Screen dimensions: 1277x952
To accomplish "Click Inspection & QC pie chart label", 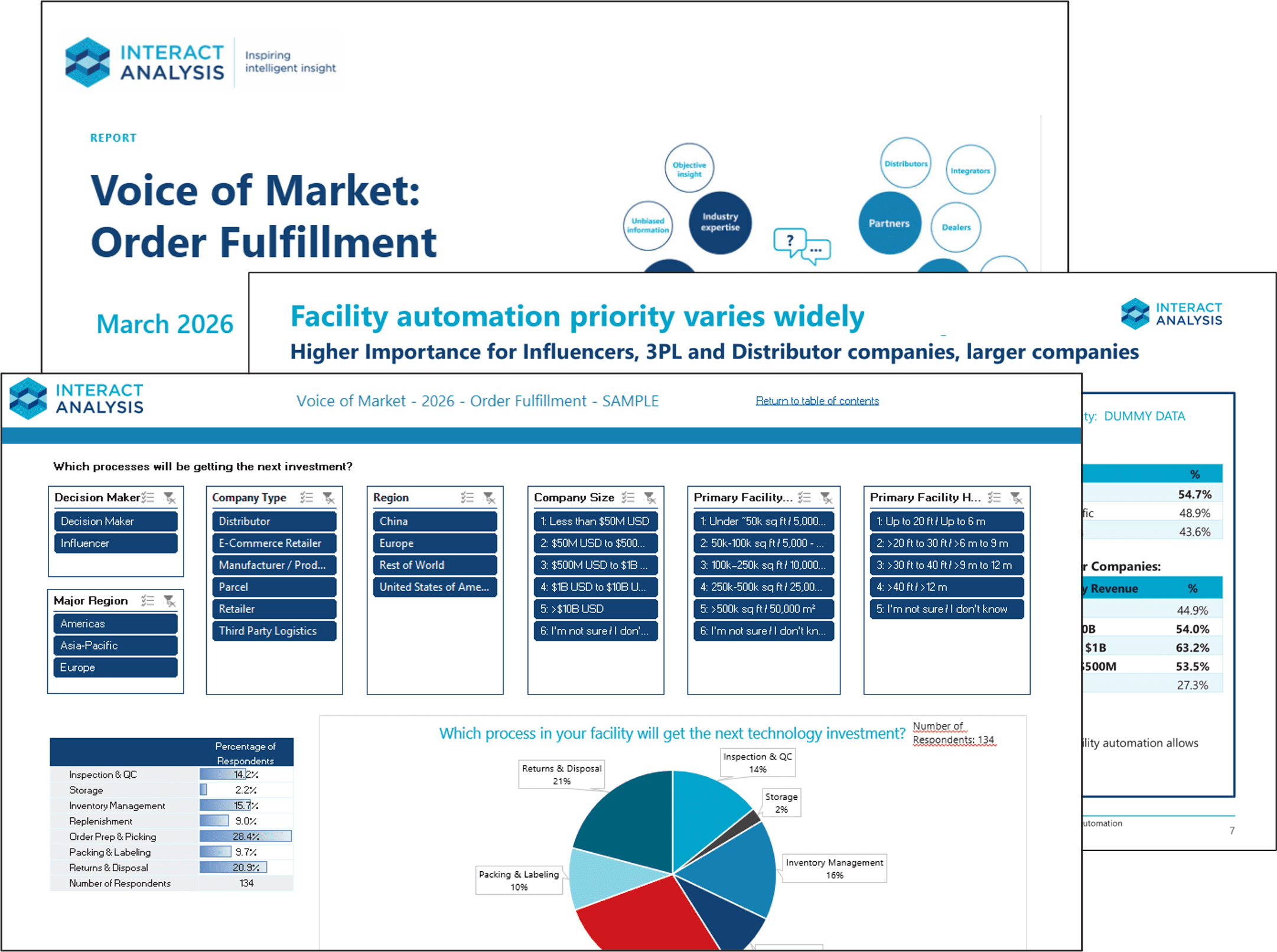I will pos(758,763).
